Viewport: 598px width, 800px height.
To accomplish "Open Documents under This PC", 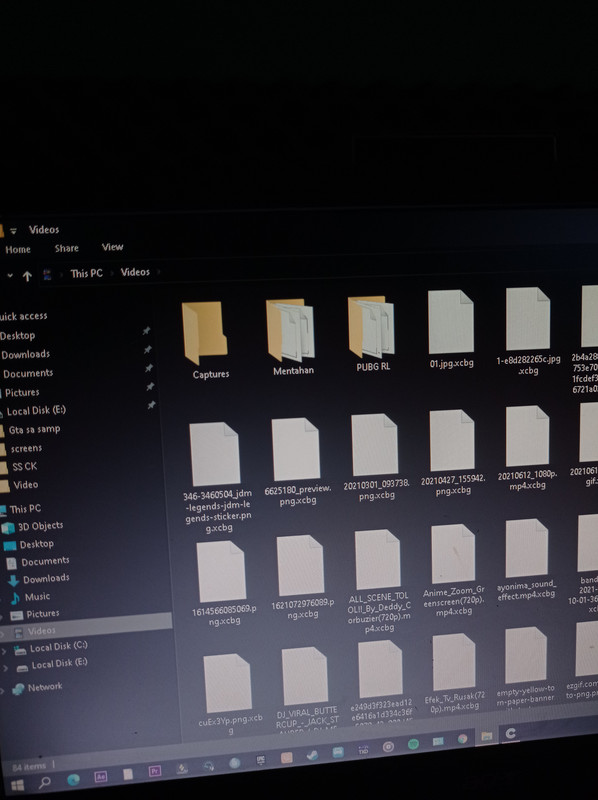I will coord(45,561).
